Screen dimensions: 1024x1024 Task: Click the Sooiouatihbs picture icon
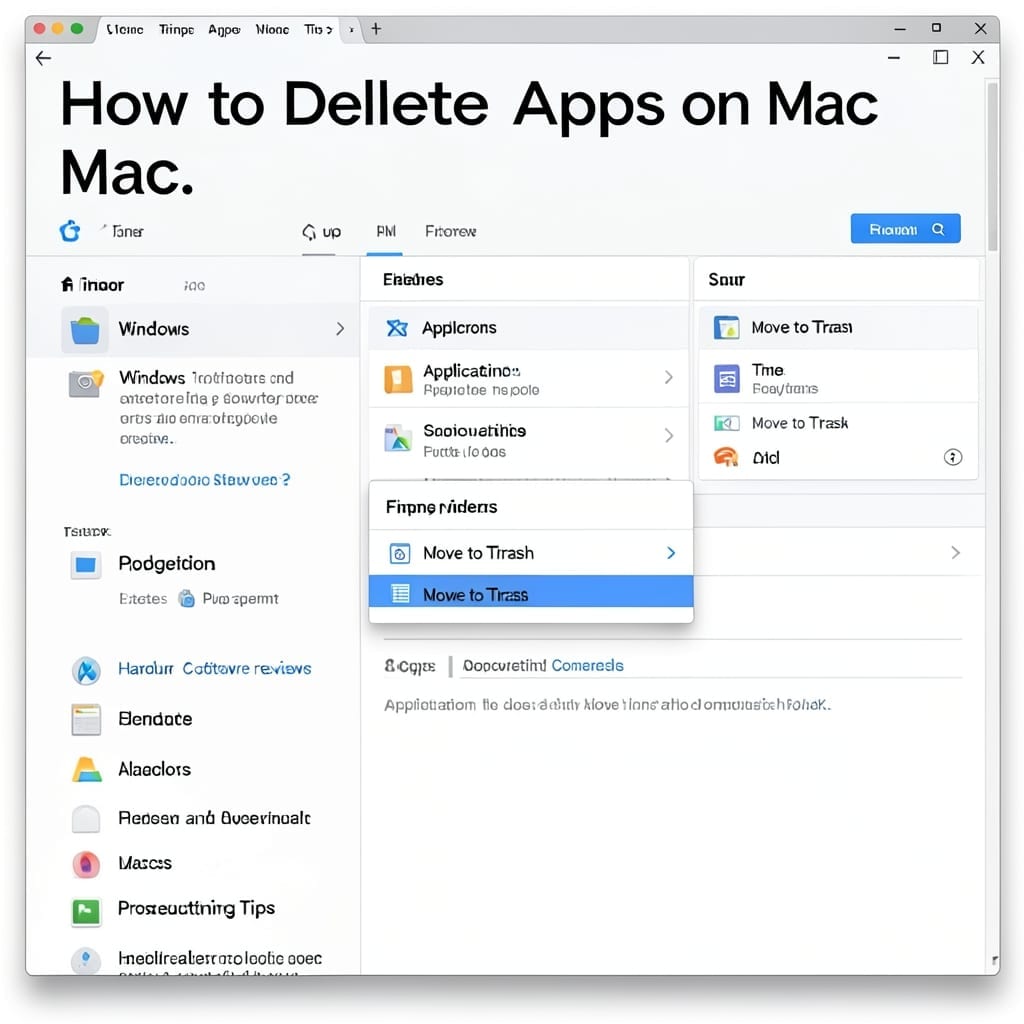pyautogui.click(x=398, y=438)
